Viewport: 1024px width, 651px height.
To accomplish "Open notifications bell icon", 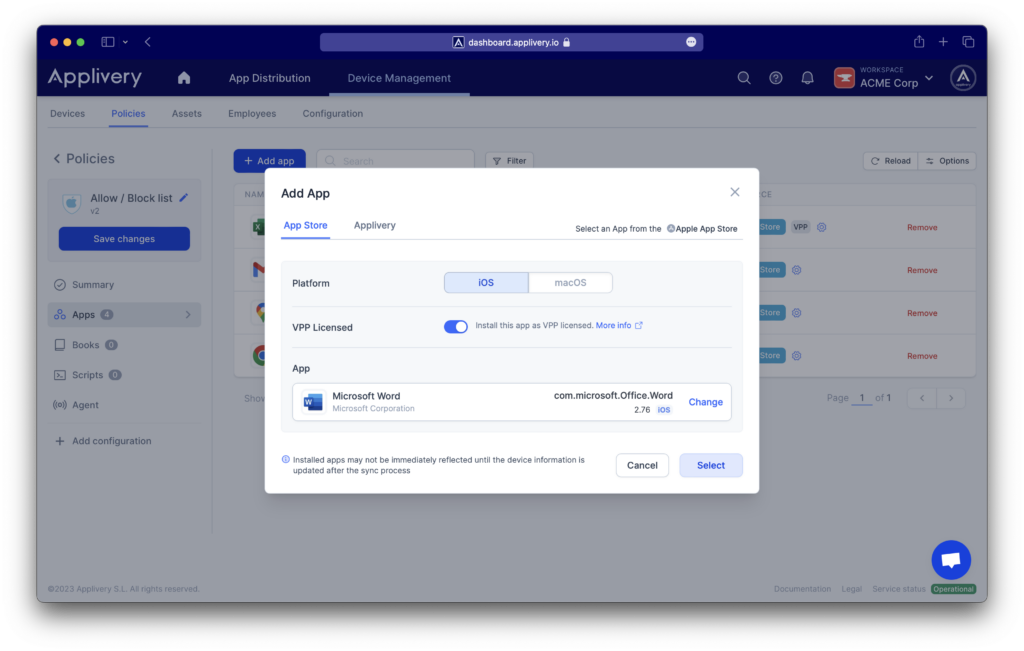I will coord(808,78).
